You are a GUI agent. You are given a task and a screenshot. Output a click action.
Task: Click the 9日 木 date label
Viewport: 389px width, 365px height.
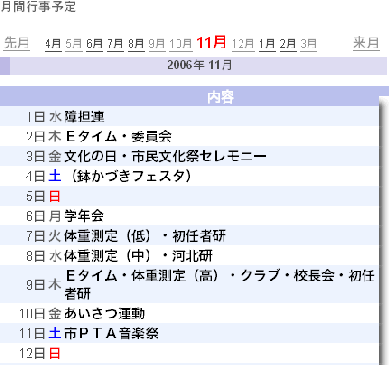[44, 285]
